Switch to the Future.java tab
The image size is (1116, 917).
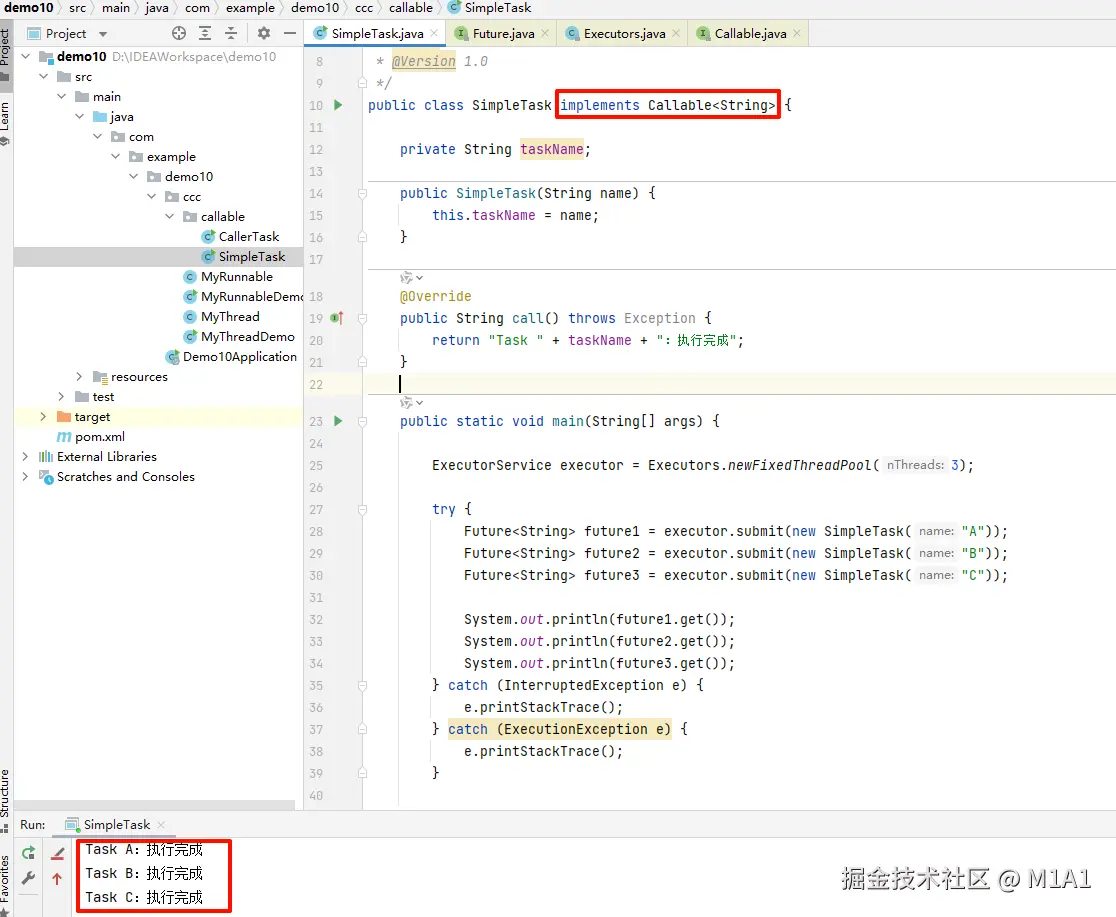tap(502, 33)
